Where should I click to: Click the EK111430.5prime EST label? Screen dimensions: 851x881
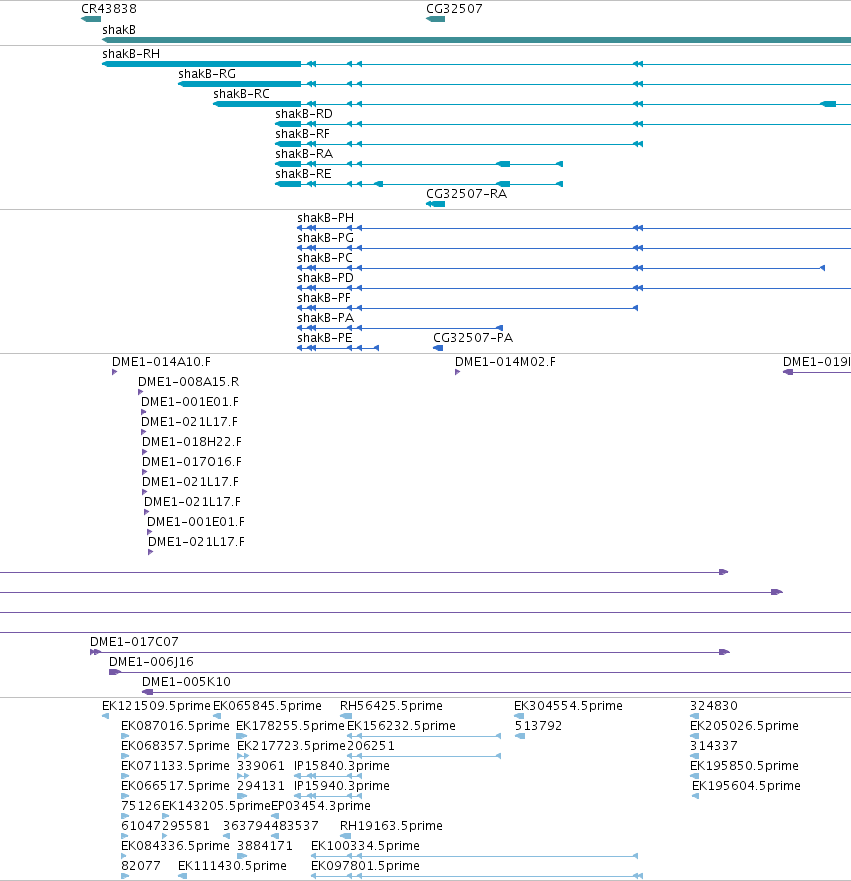pyautogui.click(x=232, y=866)
